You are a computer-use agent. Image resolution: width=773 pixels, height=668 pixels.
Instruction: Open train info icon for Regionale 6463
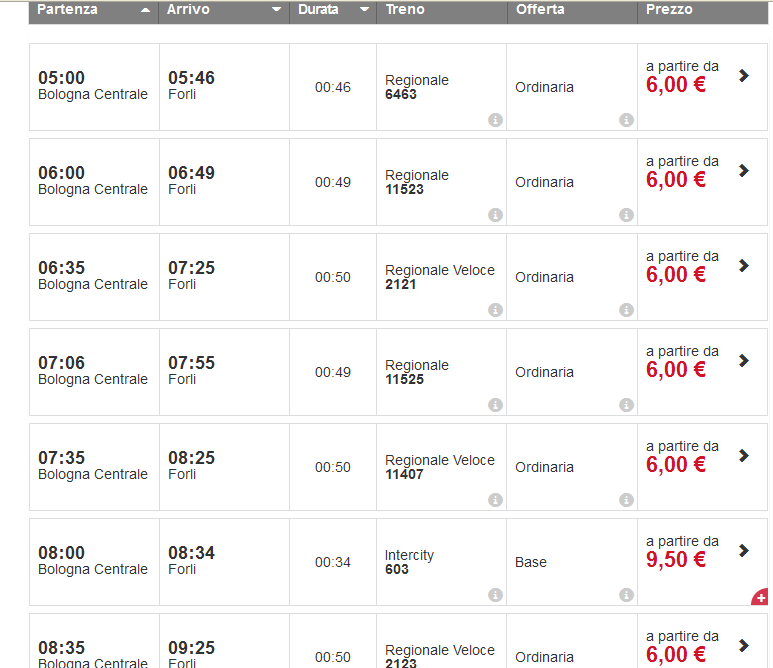click(495, 120)
